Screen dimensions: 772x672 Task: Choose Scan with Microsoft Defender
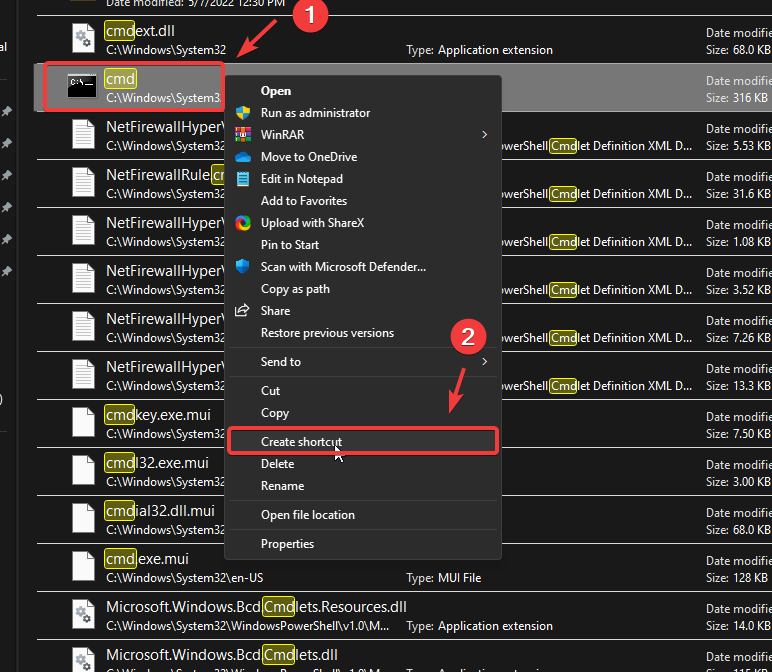tap(363, 267)
